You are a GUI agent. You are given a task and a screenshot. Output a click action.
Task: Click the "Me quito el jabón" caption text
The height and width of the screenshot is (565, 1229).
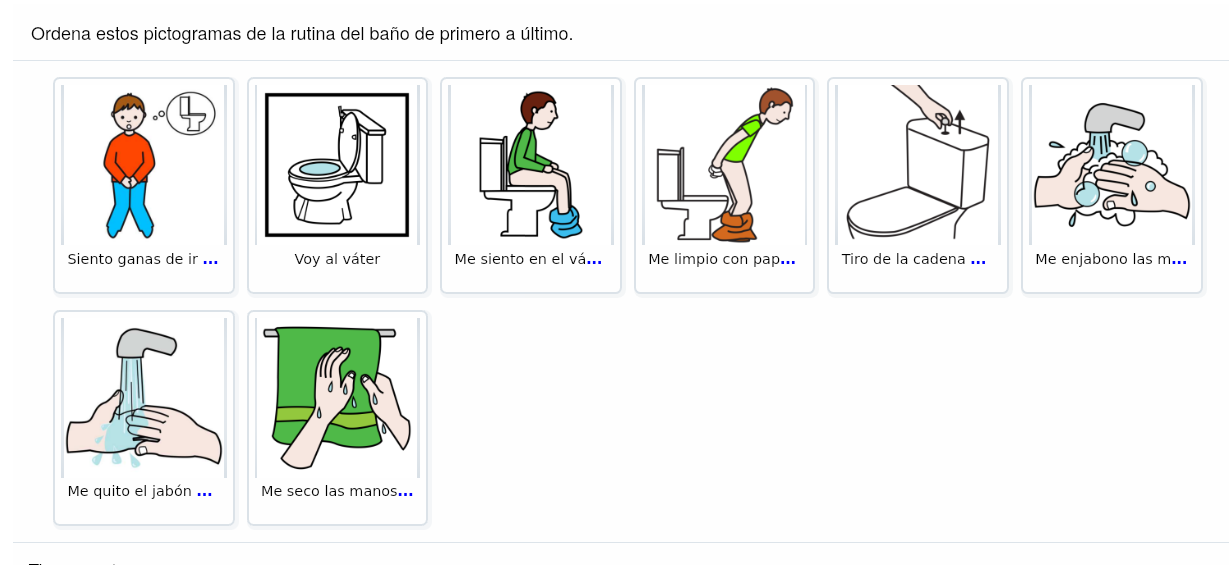(x=130, y=491)
